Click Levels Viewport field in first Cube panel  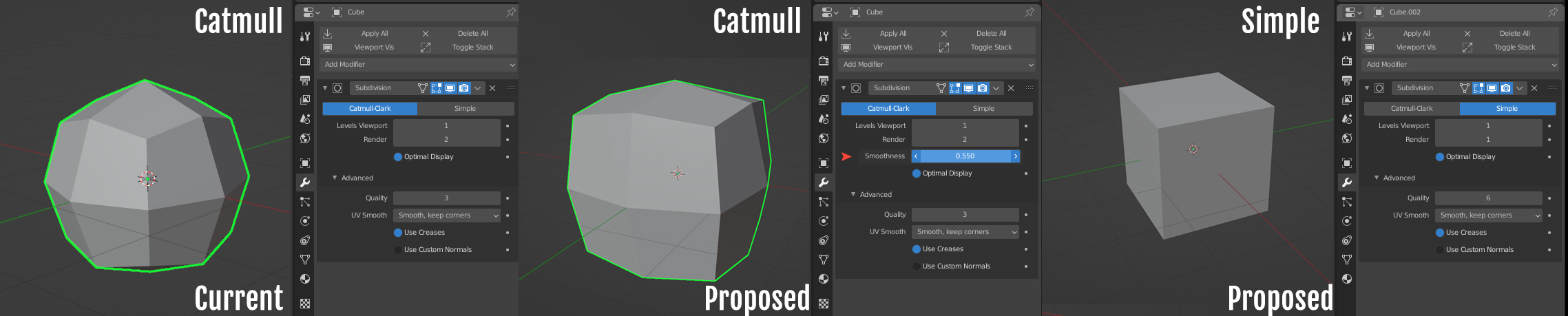point(447,126)
